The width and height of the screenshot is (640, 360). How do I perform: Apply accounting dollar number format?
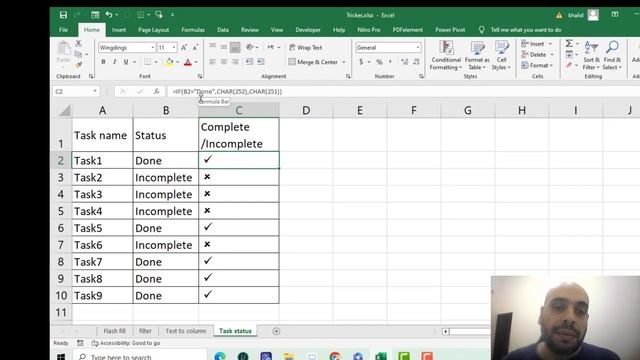361,62
